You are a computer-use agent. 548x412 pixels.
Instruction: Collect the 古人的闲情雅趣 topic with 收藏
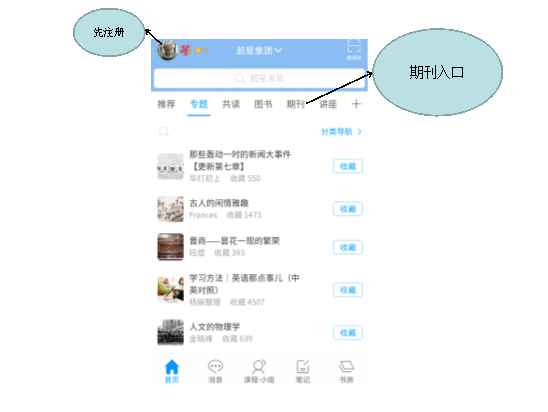click(348, 209)
